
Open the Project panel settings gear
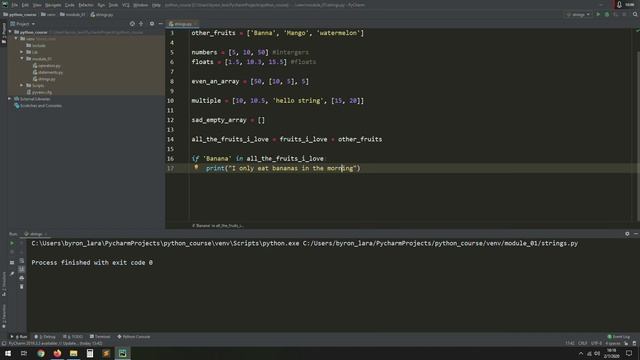[x=152, y=24]
